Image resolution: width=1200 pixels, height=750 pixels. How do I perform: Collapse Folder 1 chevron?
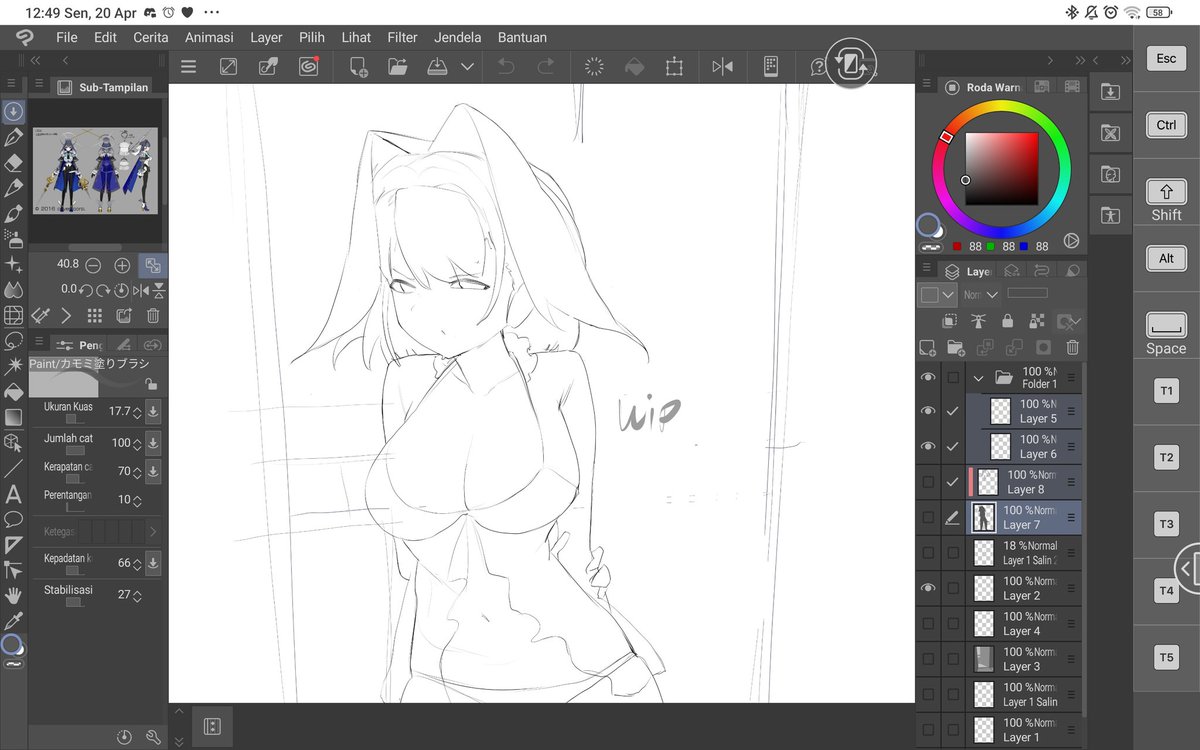click(x=979, y=378)
